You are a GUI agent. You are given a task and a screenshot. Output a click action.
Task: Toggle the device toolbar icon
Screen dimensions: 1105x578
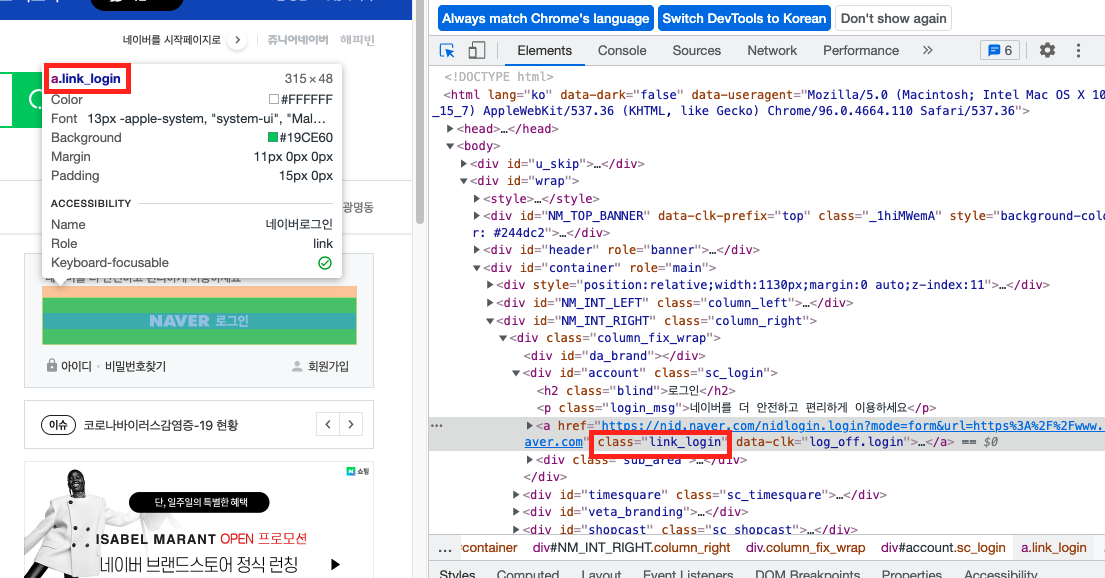477,50
